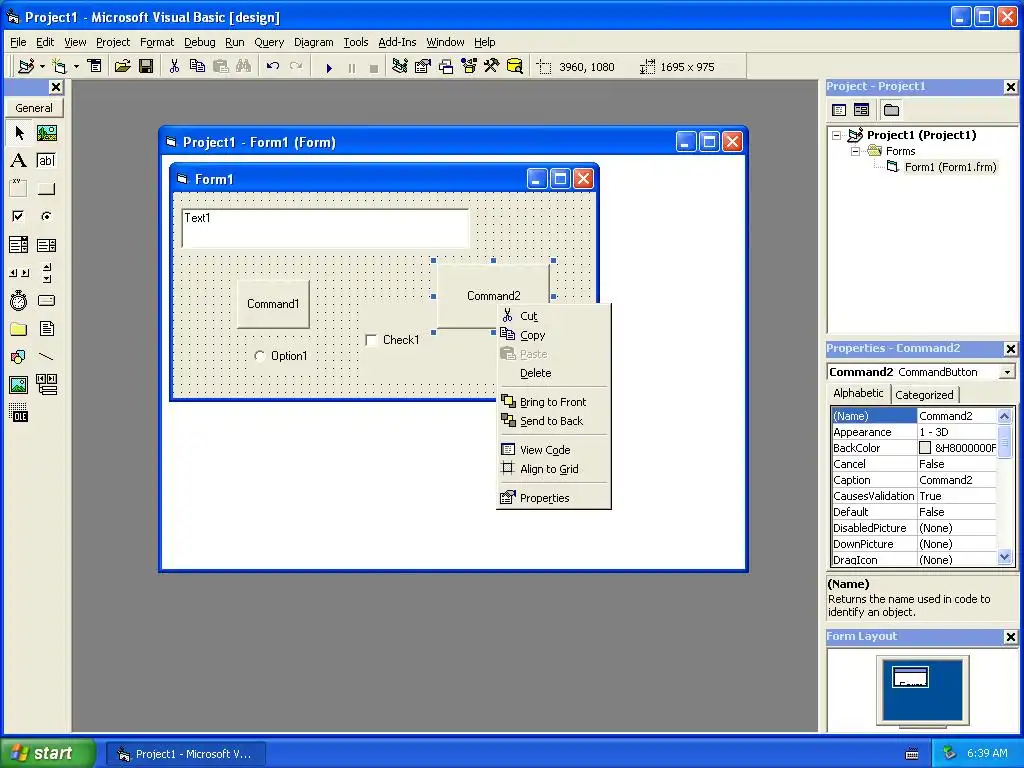Viewport: 1024px width, 768px height.
Task: Select the Timer control in the toolbox
Action: (x=19, y=300)
